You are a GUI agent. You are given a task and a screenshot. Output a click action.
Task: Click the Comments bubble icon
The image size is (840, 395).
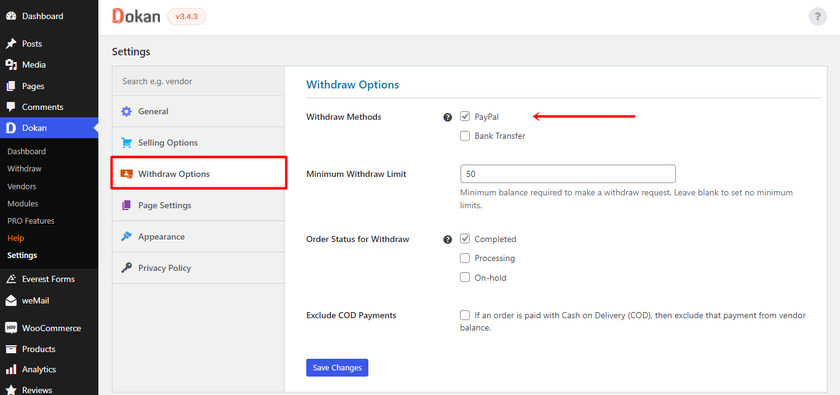[x=11, y=107]
